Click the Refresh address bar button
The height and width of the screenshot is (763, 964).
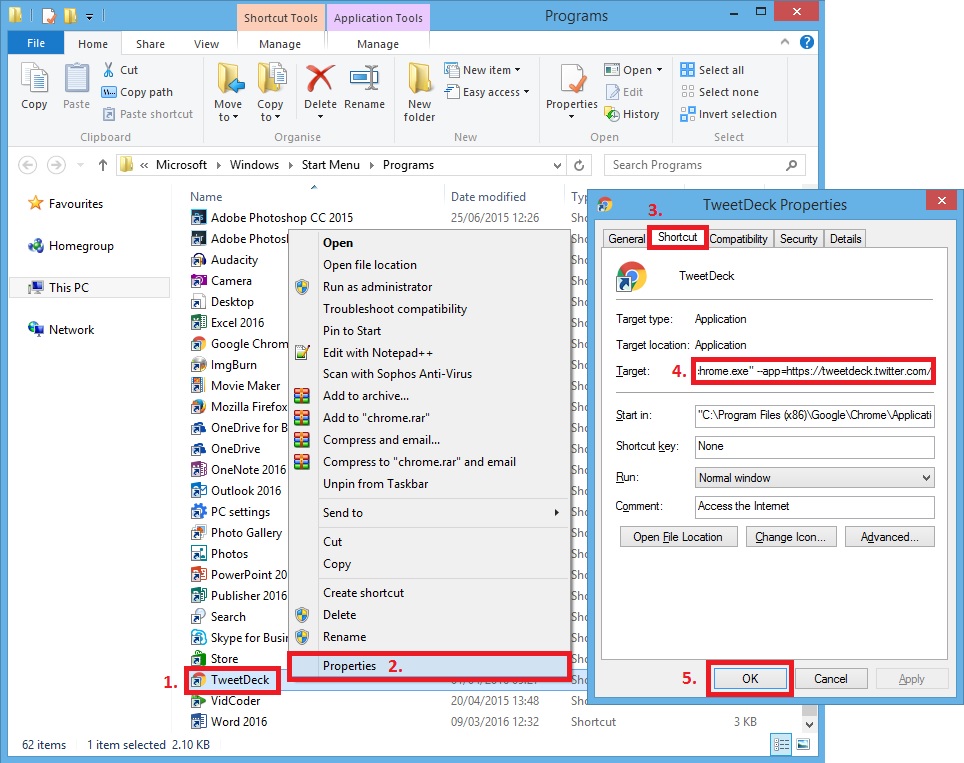pyautogui.click(x=579, y=165)
